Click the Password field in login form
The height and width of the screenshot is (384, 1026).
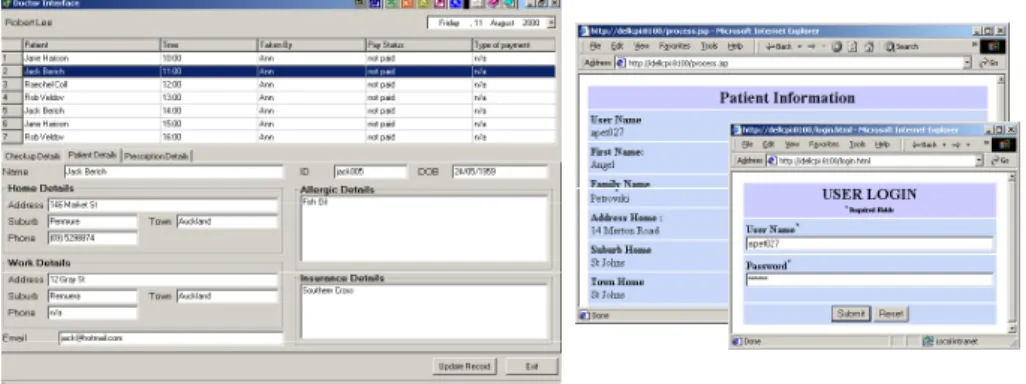pyautogui.click(x=869, y=280)
